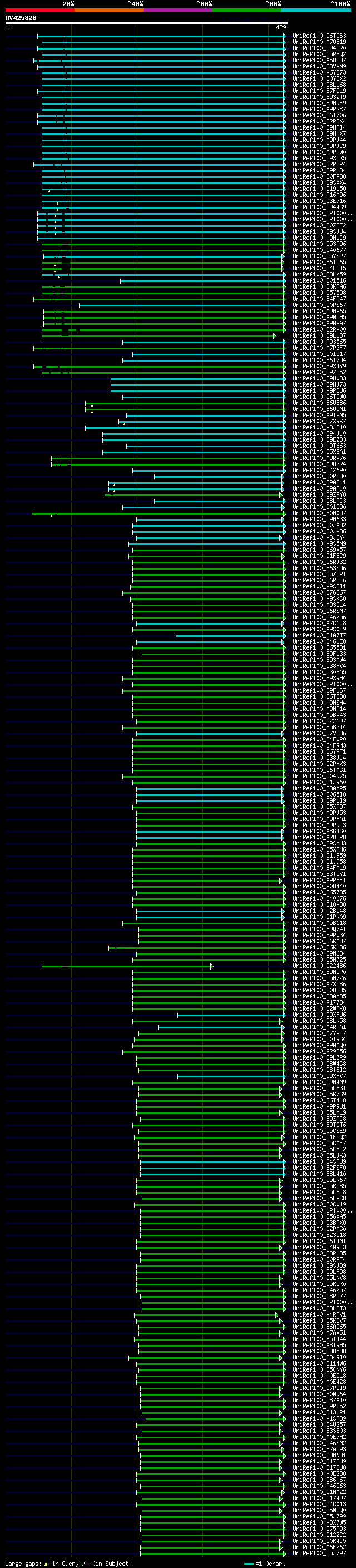Viewport: 356px width, 1568px height.
Task: Select the UniRef100_B8L410 label
Action: pyautogui.click(x=319, y=1174)
